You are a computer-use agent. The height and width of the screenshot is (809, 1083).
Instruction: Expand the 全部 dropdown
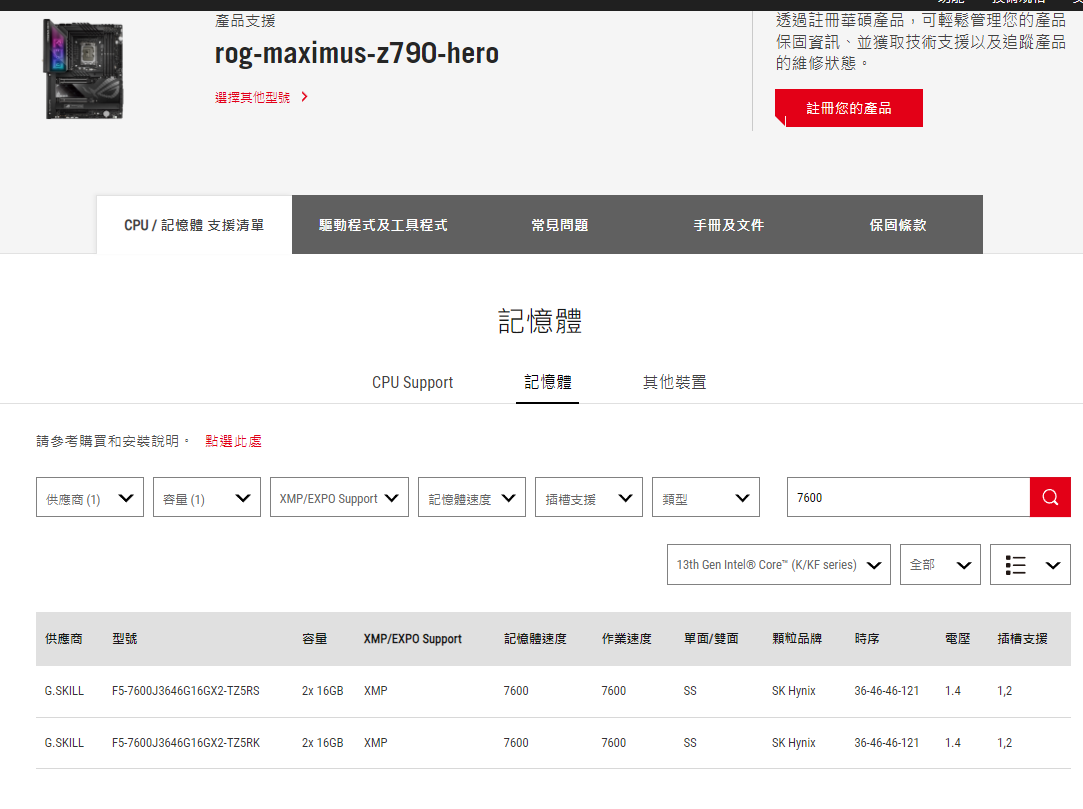click(940, 564)
